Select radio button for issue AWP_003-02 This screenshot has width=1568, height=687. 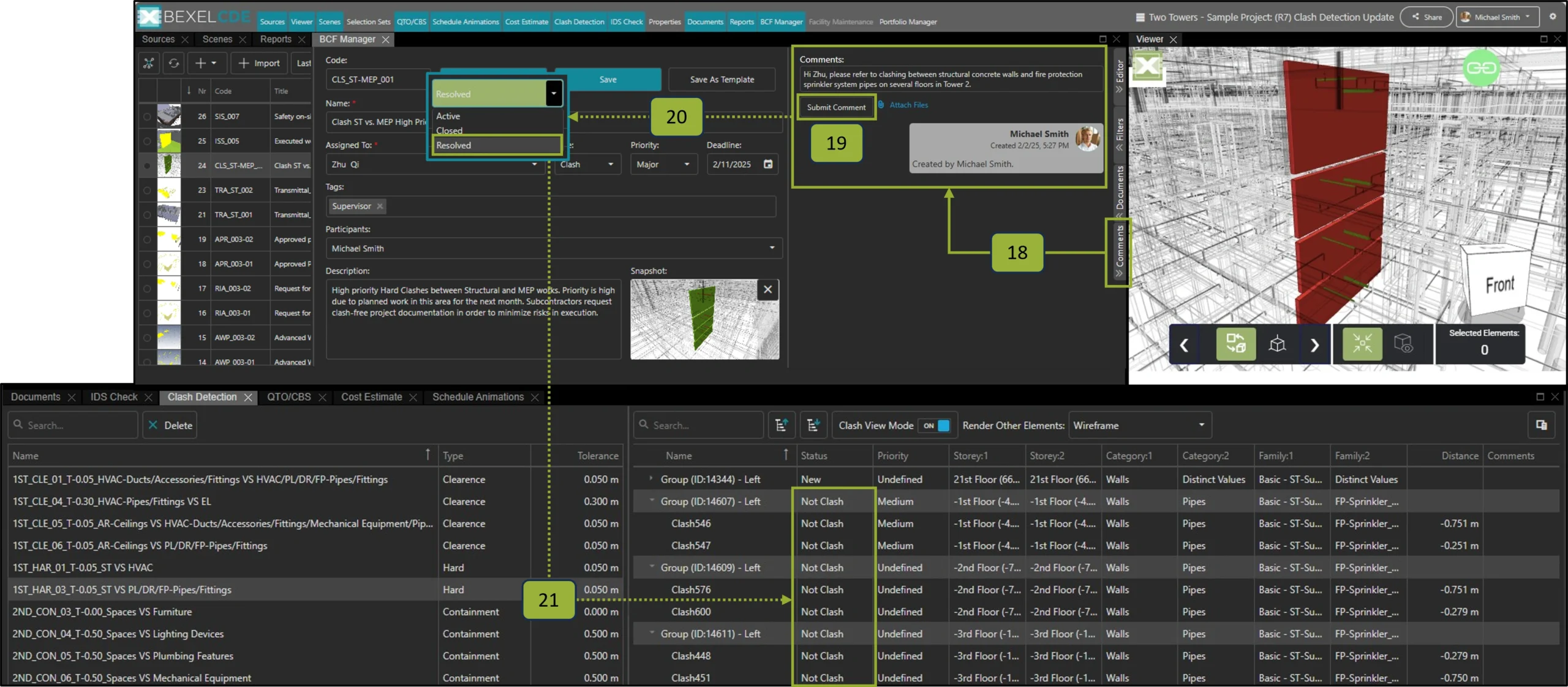pyautogui.click(x=147, y=338)
